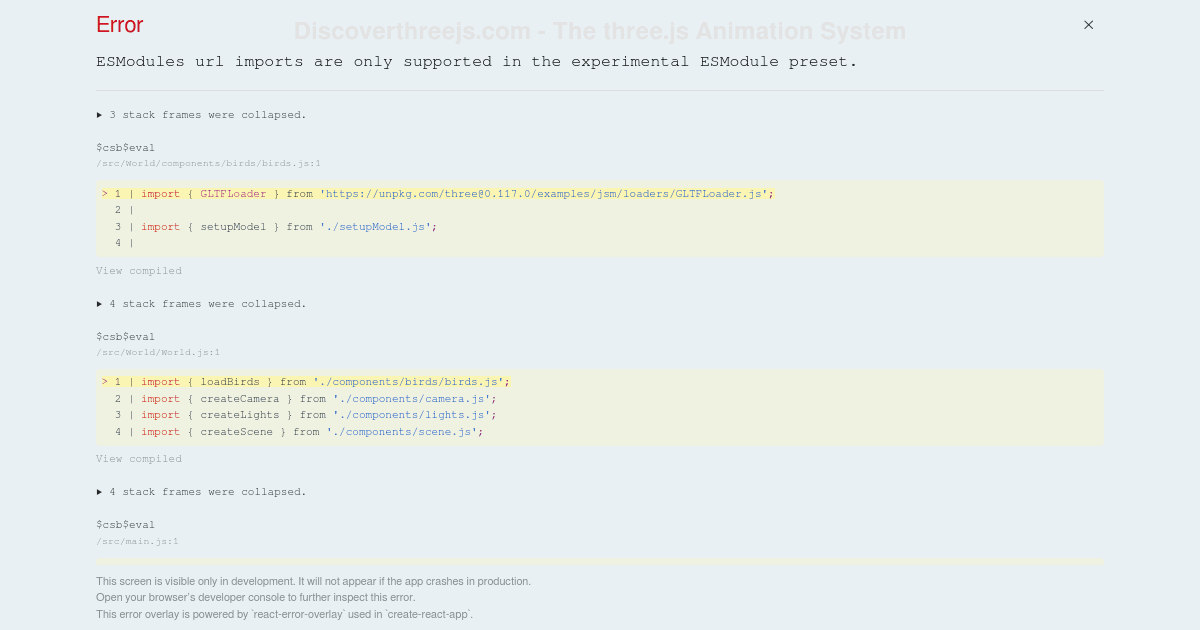Open the birds.js:1 file path
The width and height of the screenshot is (1200, 630).
tap(208, 163)
